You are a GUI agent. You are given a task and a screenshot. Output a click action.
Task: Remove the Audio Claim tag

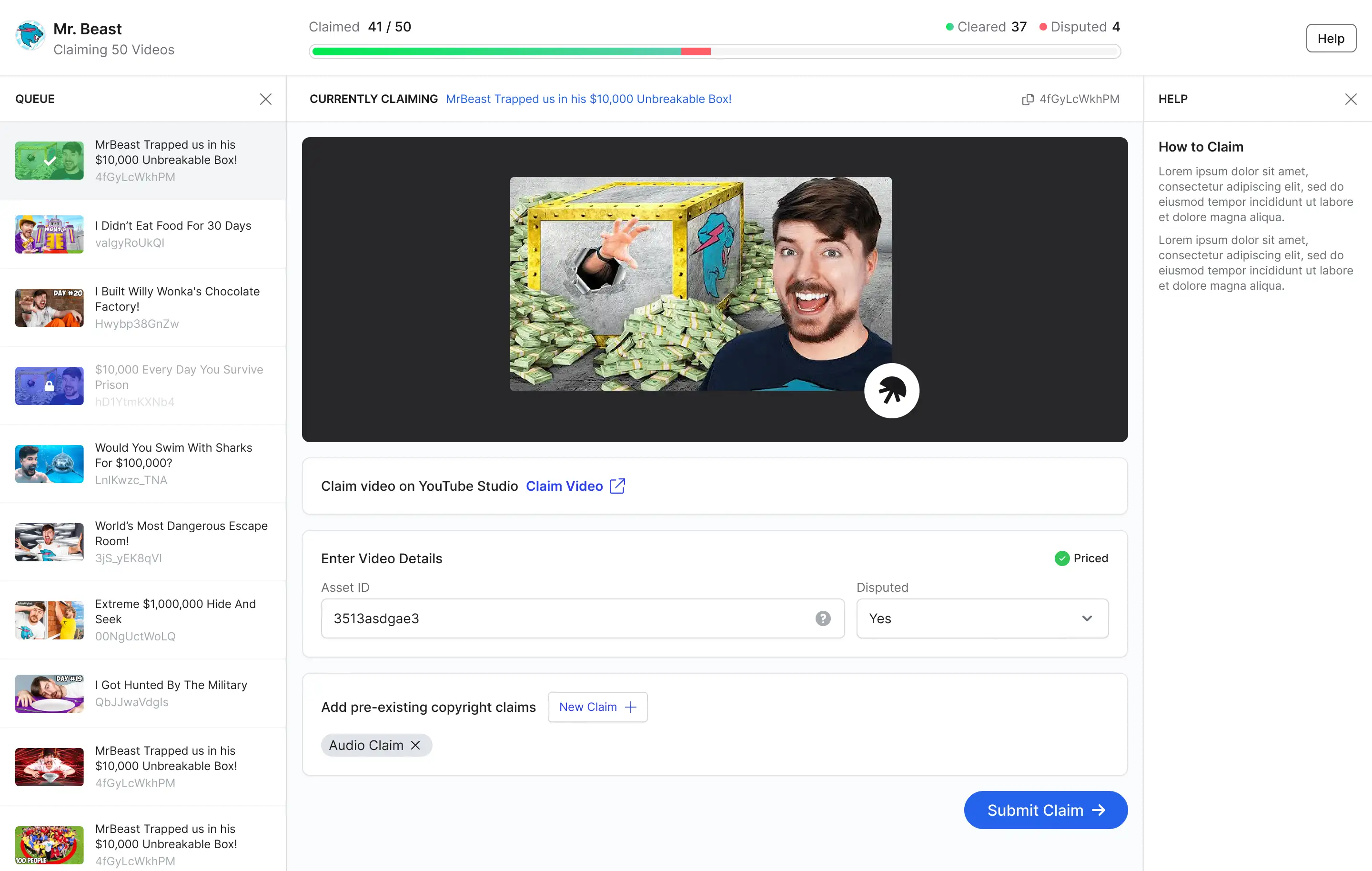[415, 746]
